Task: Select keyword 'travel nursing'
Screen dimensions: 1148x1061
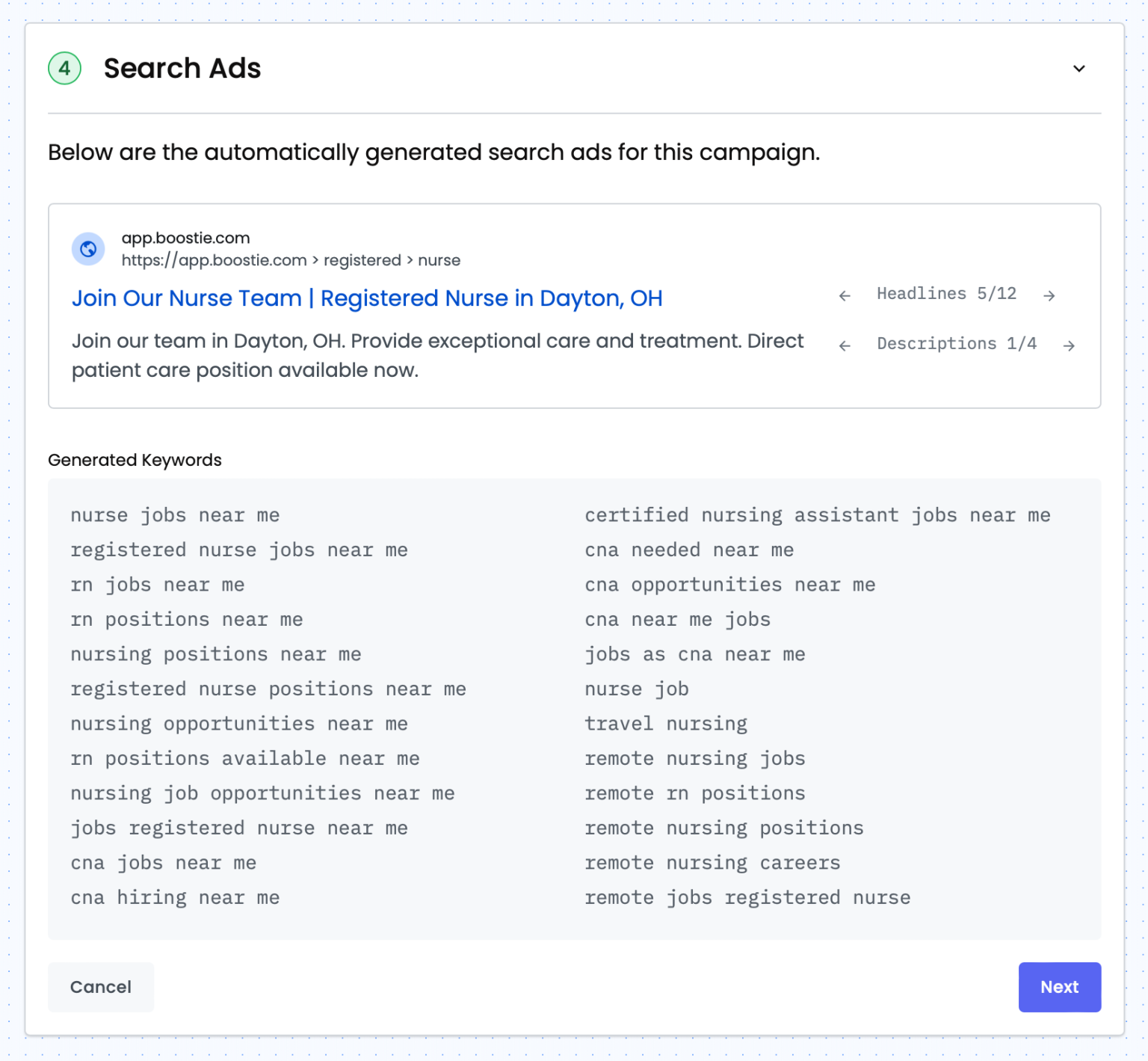Action: [666, 724]
